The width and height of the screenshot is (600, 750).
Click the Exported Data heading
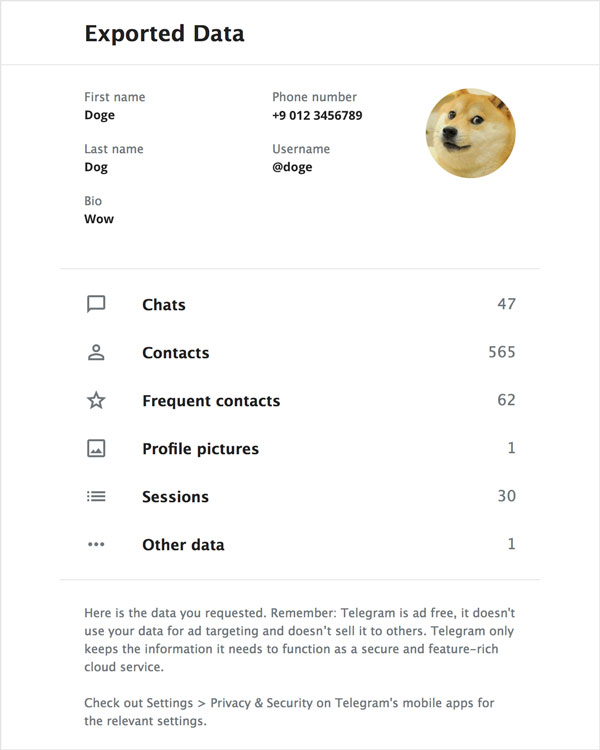tap(164, 34)
